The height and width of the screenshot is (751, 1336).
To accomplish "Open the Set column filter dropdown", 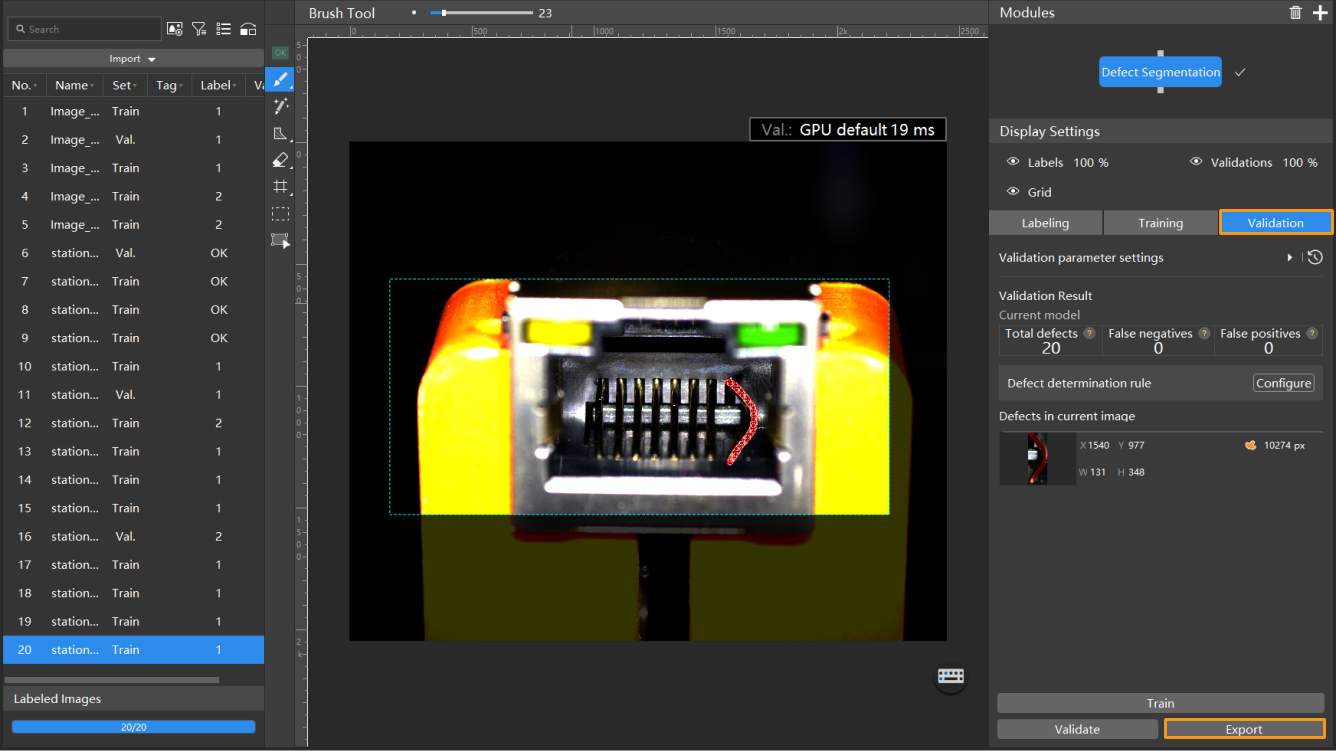I will [135, 86].
